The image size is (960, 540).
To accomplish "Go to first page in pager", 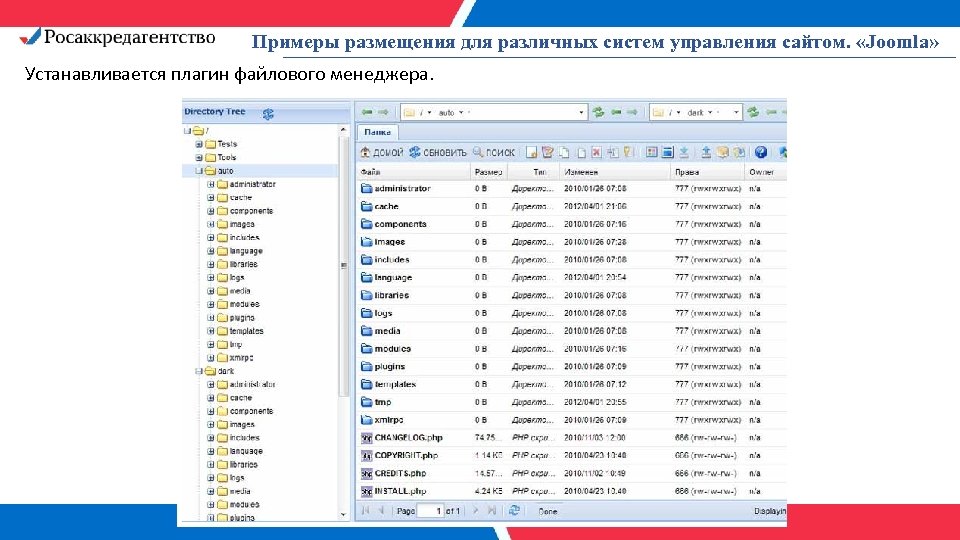I will tap(366, 511).
